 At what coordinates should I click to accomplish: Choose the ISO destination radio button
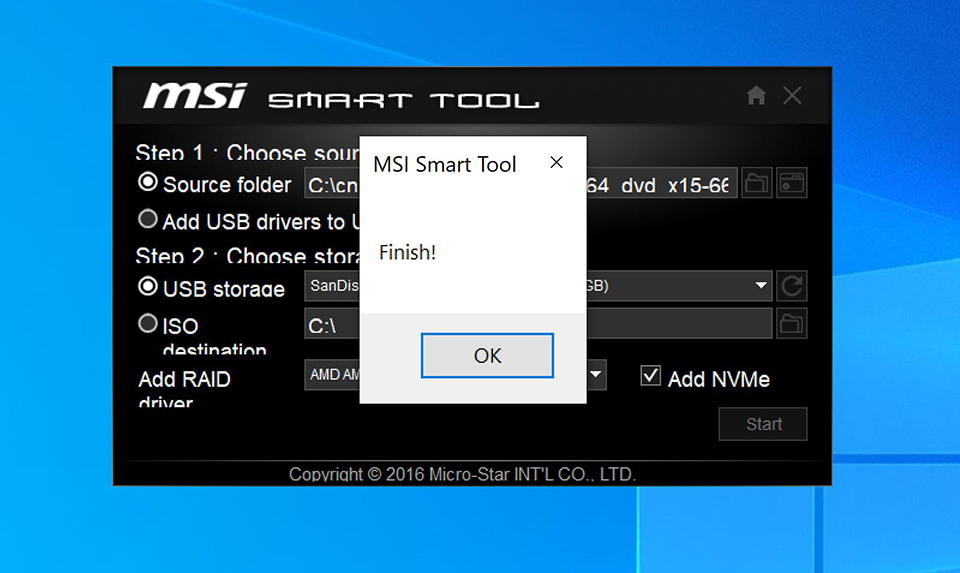click(148, 323)
